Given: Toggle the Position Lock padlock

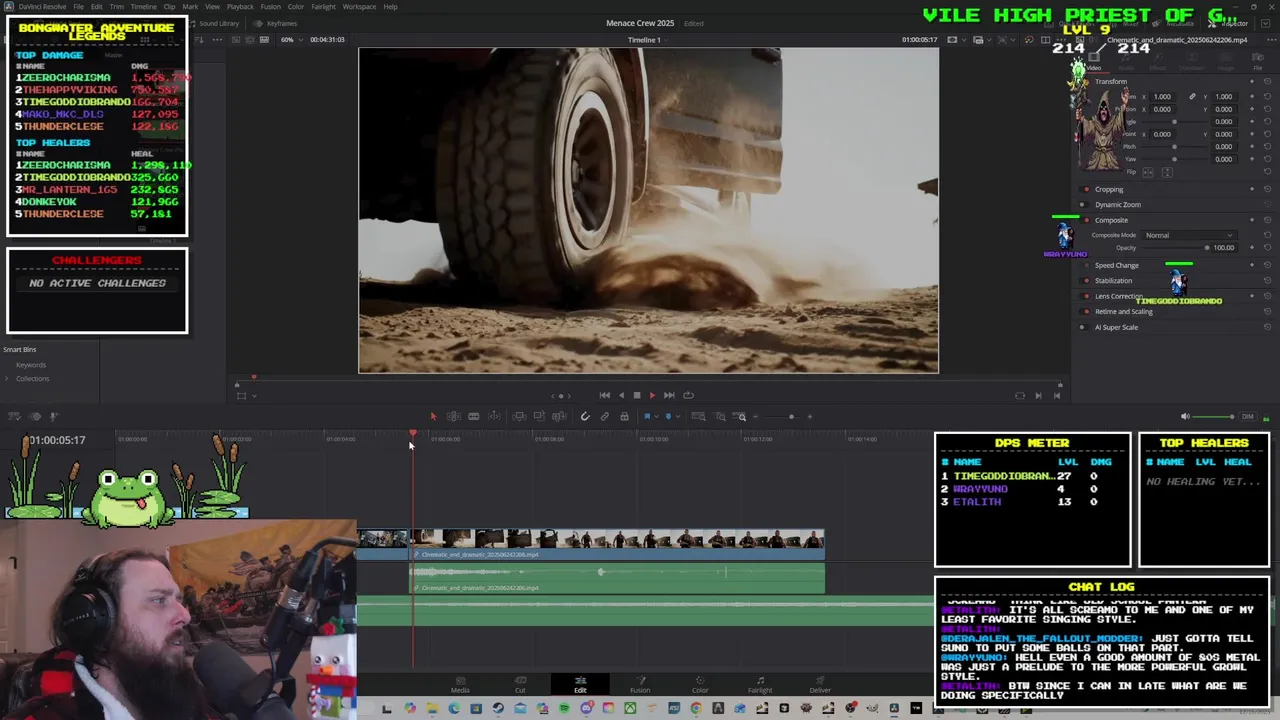Looking at the screenshot, I should pyautogui.click(x=624, y=416).
